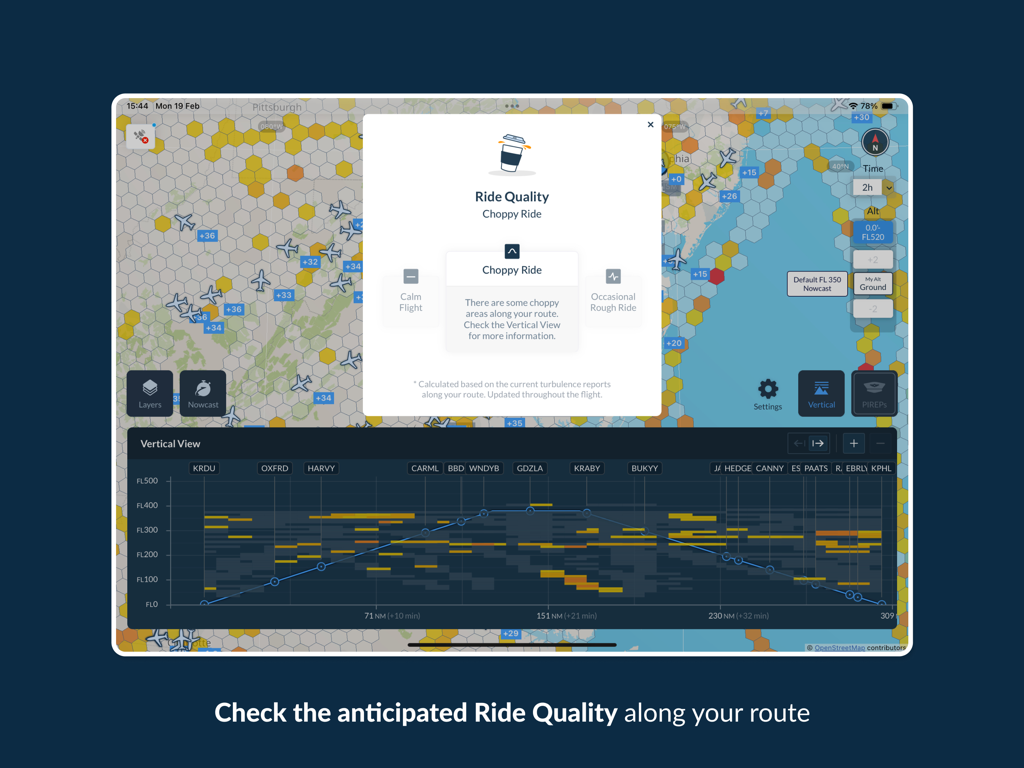Click the 71 NM distance marker
This screenshot has height=768, width=1024.
pyautogui.click(x=392, y=616)
